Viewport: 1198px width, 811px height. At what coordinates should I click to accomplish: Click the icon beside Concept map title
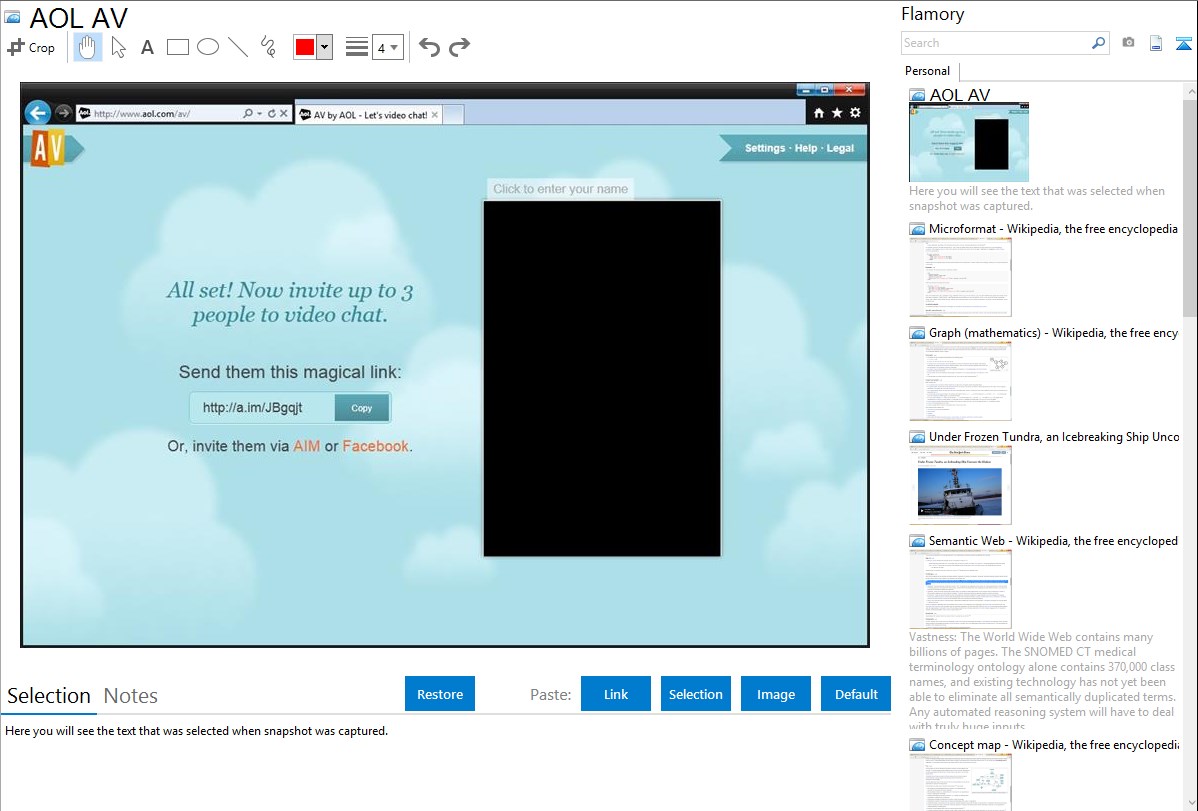[x=917, y=745]
